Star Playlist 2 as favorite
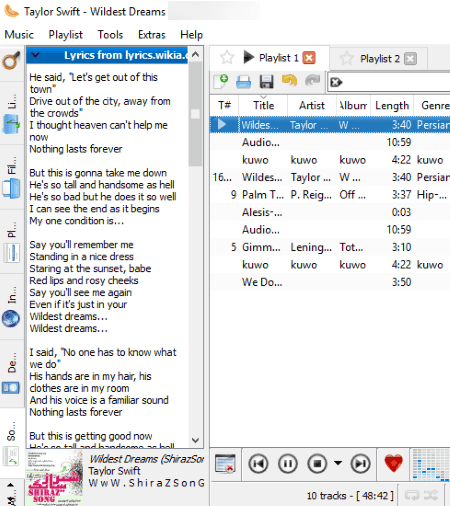The height and width of the screenshot is (506, 450). [346, 58]
